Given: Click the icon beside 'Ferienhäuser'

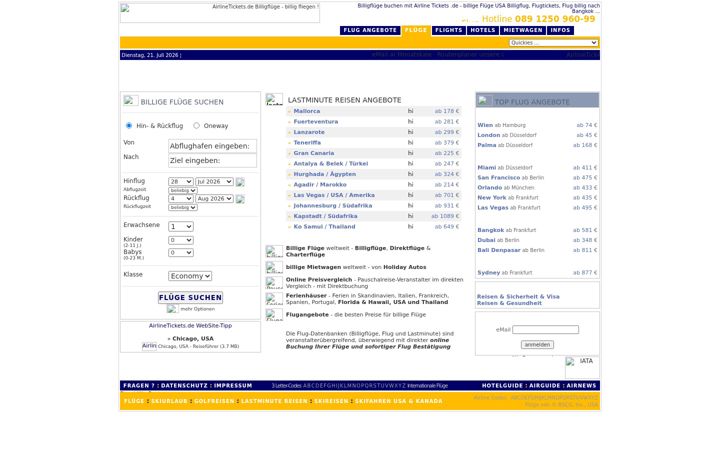Looking at the screenshot, I should click(x=274, y=298).
